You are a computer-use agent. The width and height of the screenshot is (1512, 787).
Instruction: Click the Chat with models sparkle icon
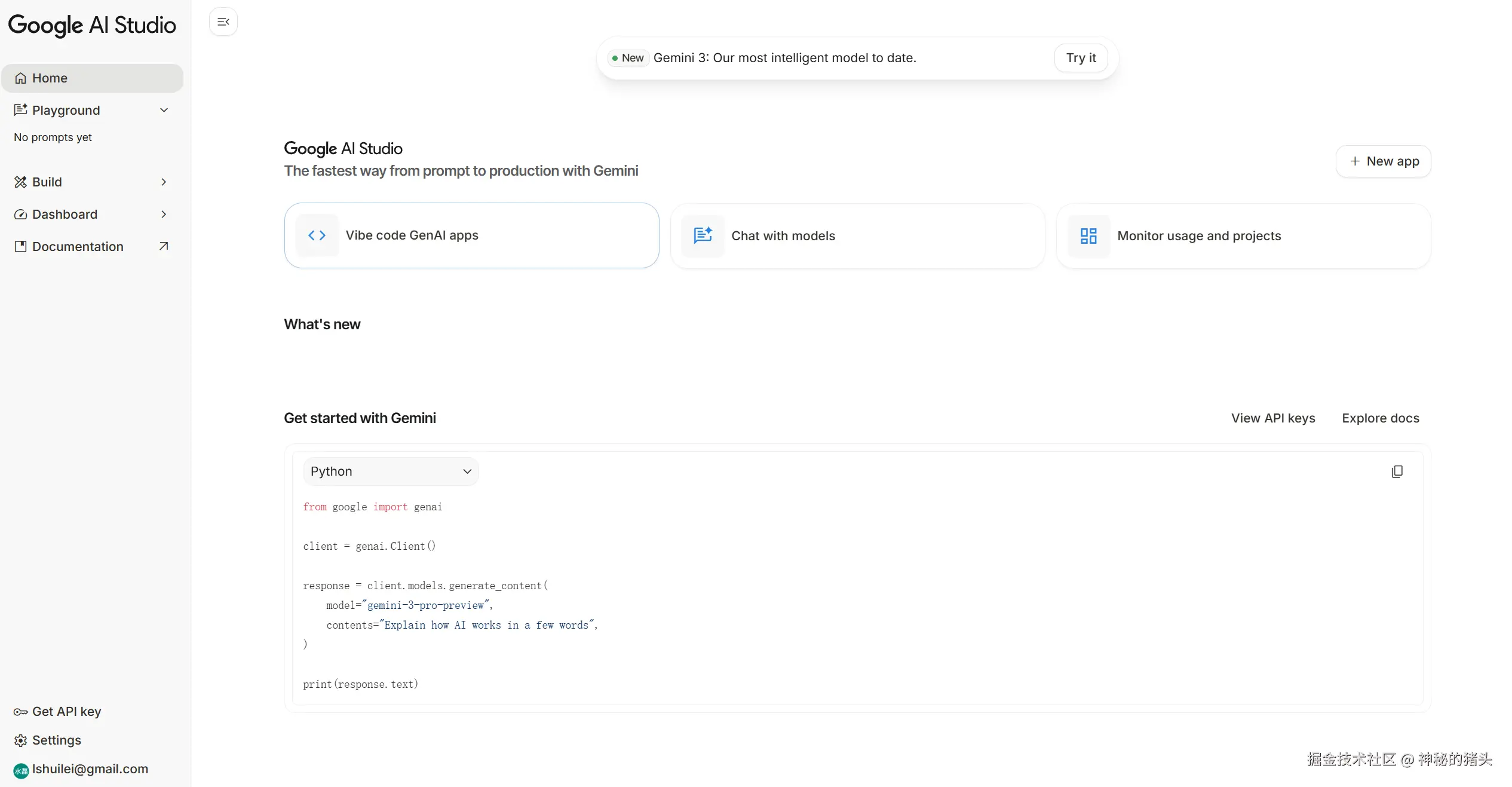pos(703,235)
